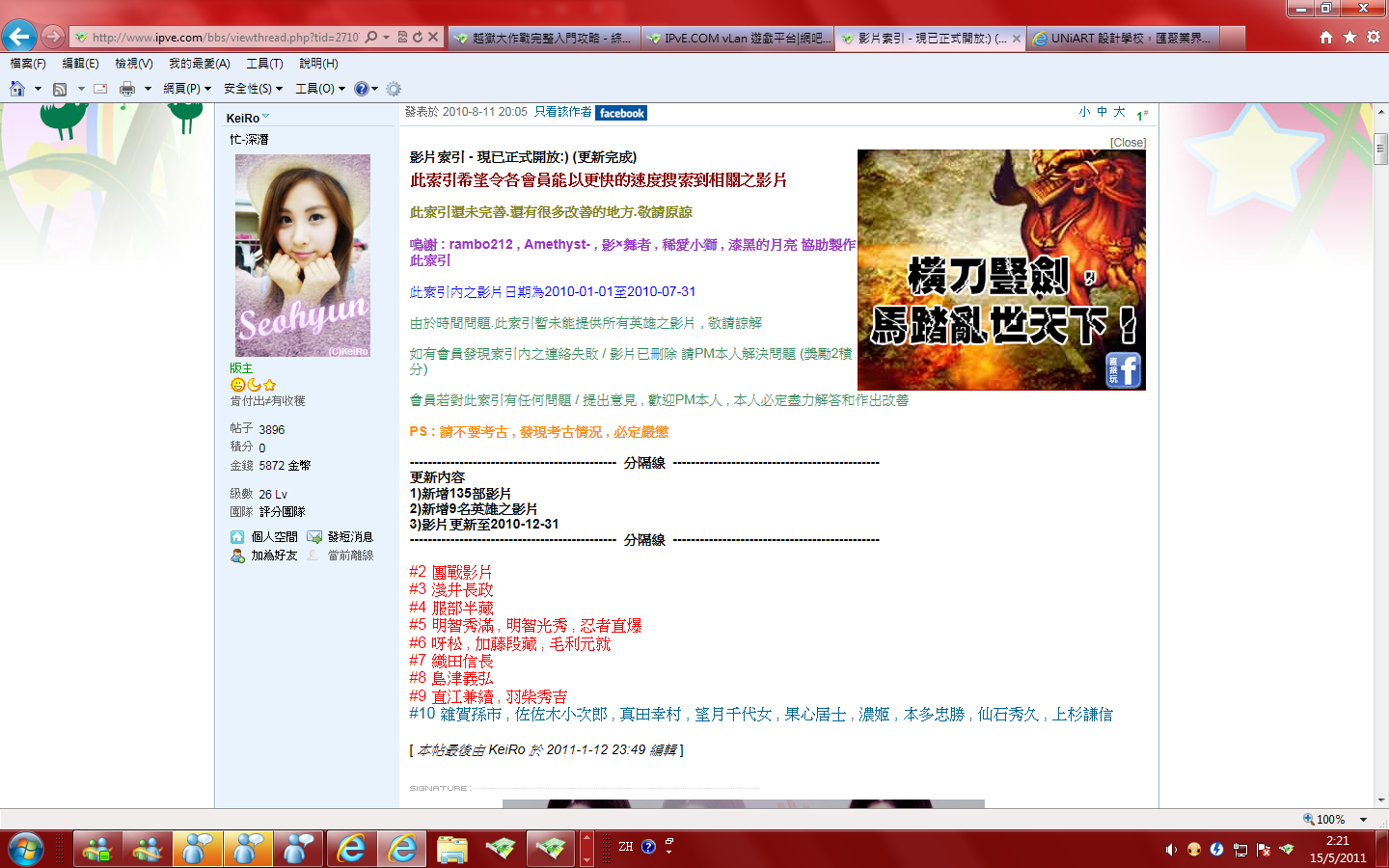Open the #2 團戰影片 link
Screen dimensions: 1389x868
[x=450, y=572]
